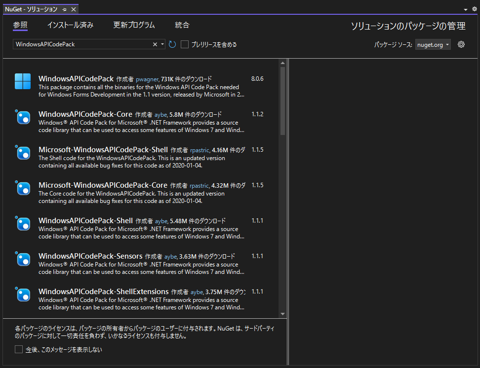Screen dimensions: 480x368
Task: Click the description 'The Shell code for the WindowsAPICodePack'
Action: [132, 162]
